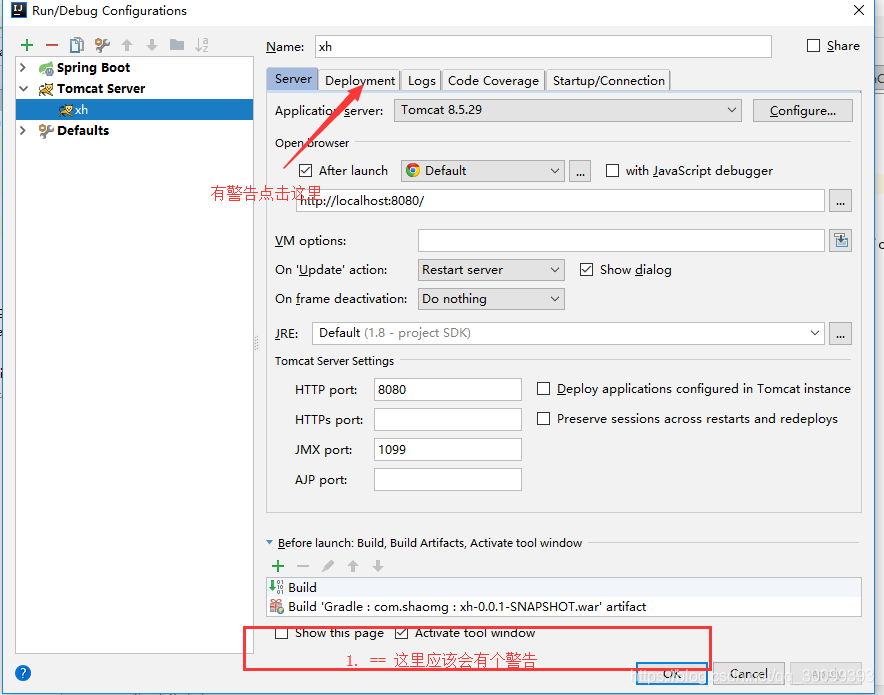The width and height of the screenshot is (884, 695).
Task: Click the HTTPs port field
Action: tap(448, 419)
